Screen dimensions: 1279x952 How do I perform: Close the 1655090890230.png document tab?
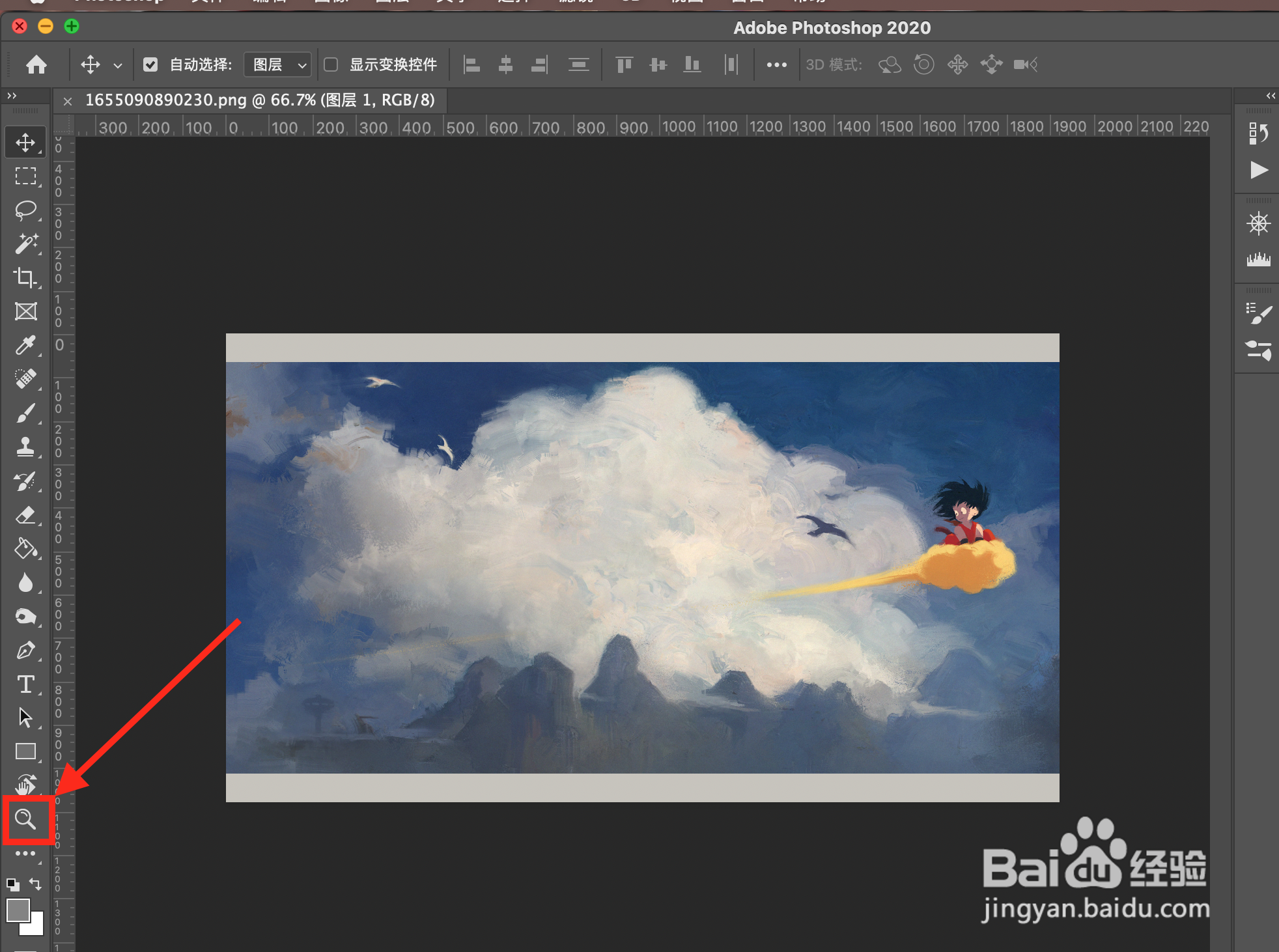68,101
